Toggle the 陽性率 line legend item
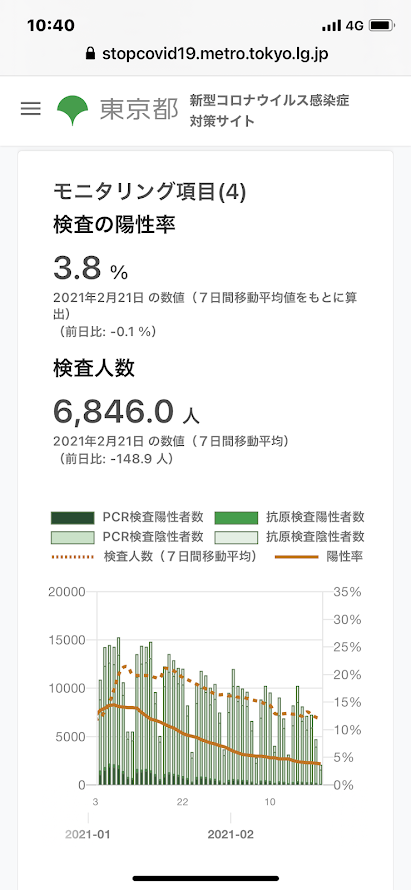This screenshot has height=890, width=411. [318, 556]
